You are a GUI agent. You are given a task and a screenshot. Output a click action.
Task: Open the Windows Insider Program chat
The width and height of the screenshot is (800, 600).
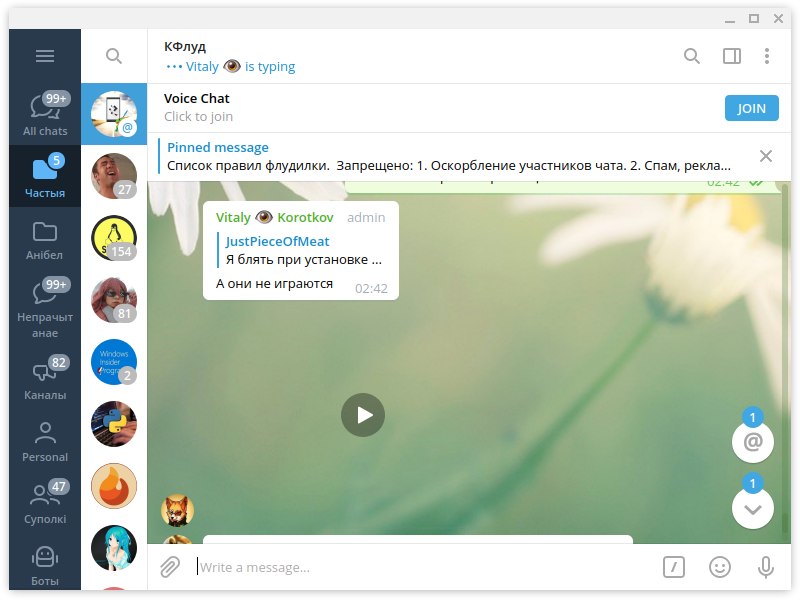tap(114, 362)
